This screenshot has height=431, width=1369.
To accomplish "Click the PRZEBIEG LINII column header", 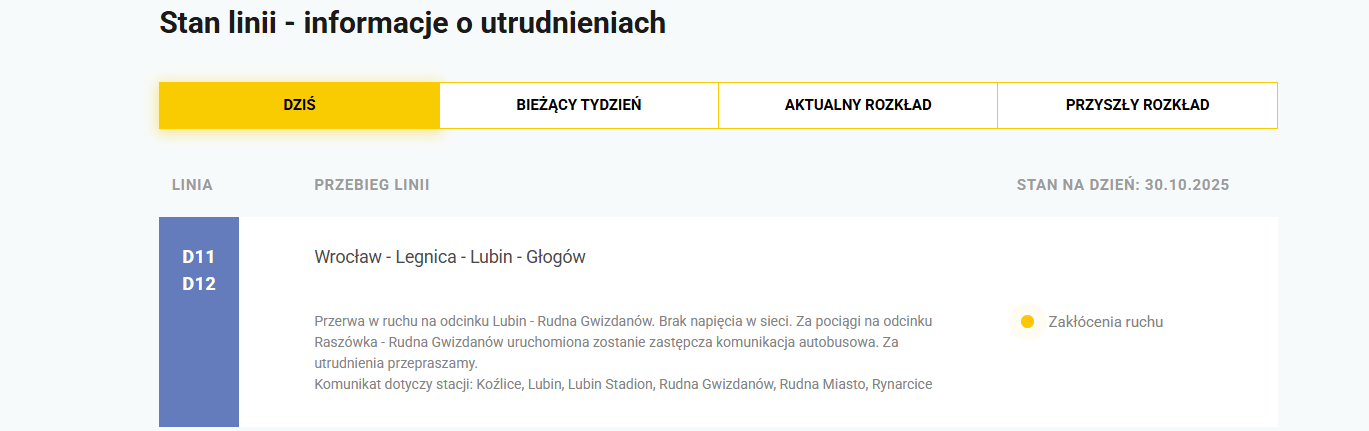I will pyautogui.click(x=371, y=185).
